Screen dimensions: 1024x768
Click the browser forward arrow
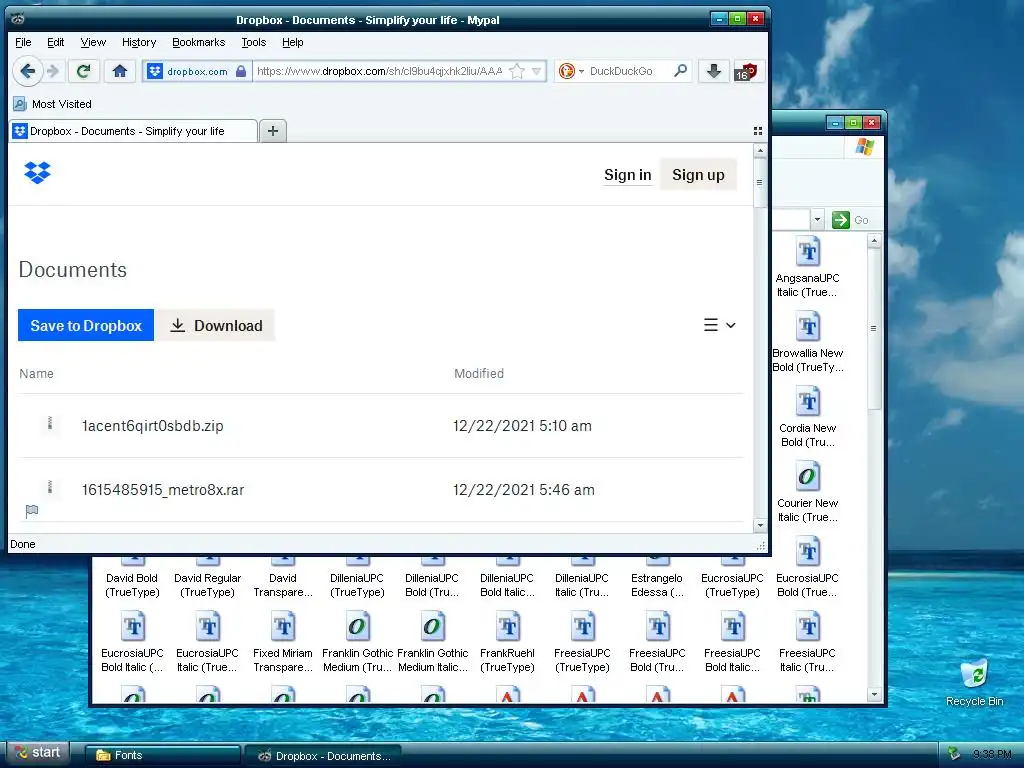[x=53, y=71]
